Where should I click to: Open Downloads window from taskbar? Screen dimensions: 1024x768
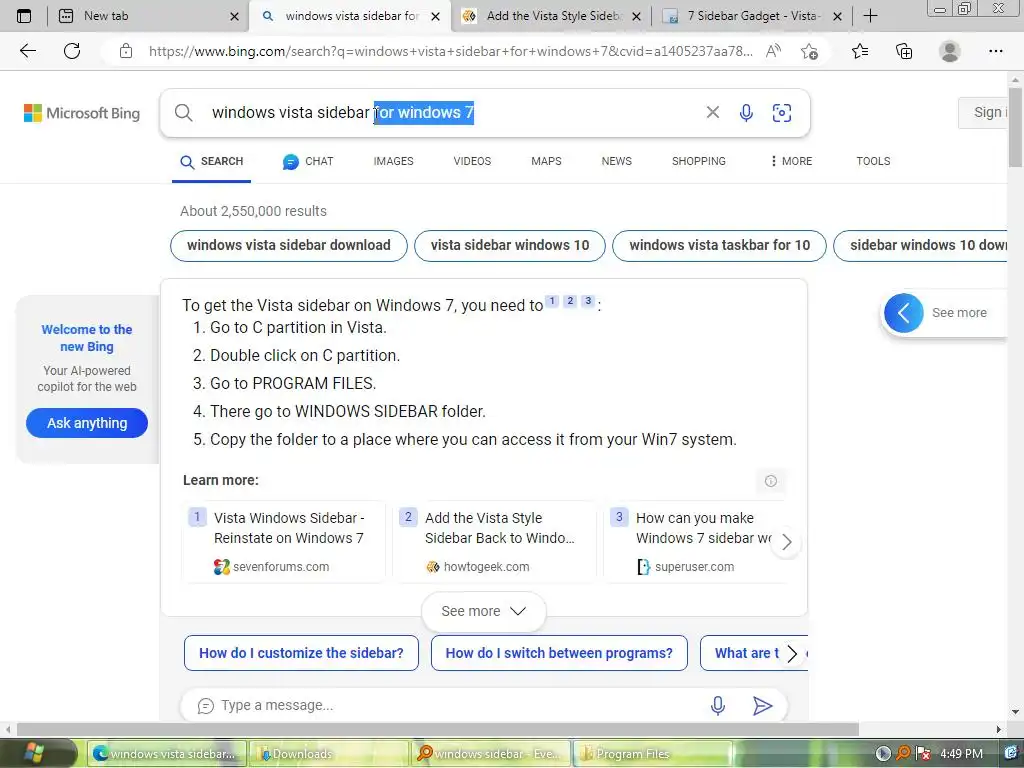pos(328,754)
